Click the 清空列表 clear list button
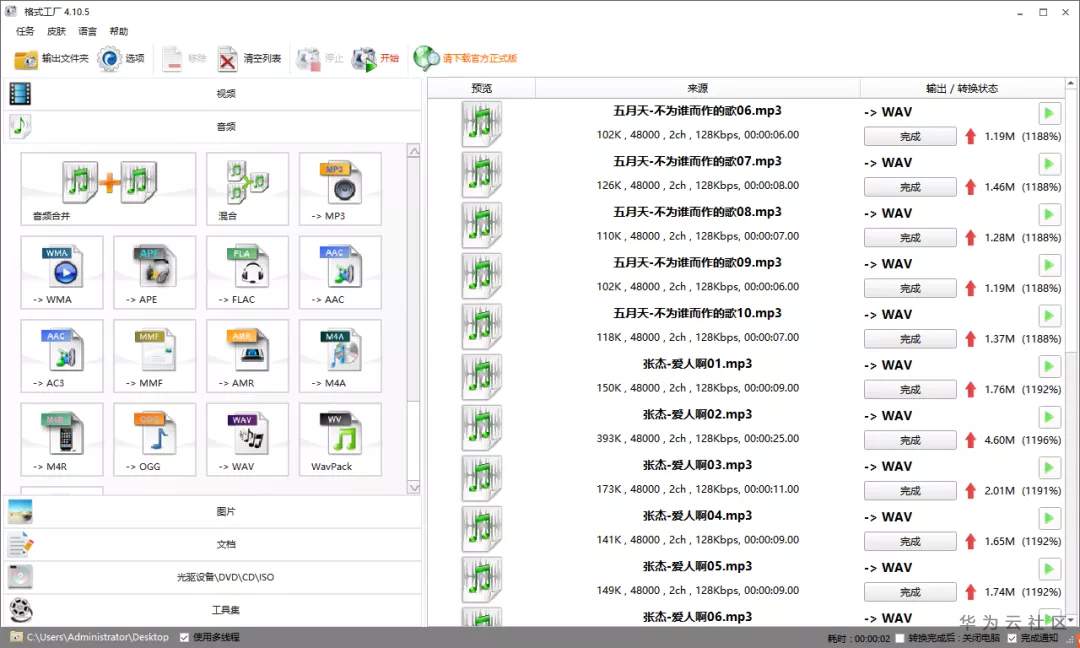 coord(249,59)
